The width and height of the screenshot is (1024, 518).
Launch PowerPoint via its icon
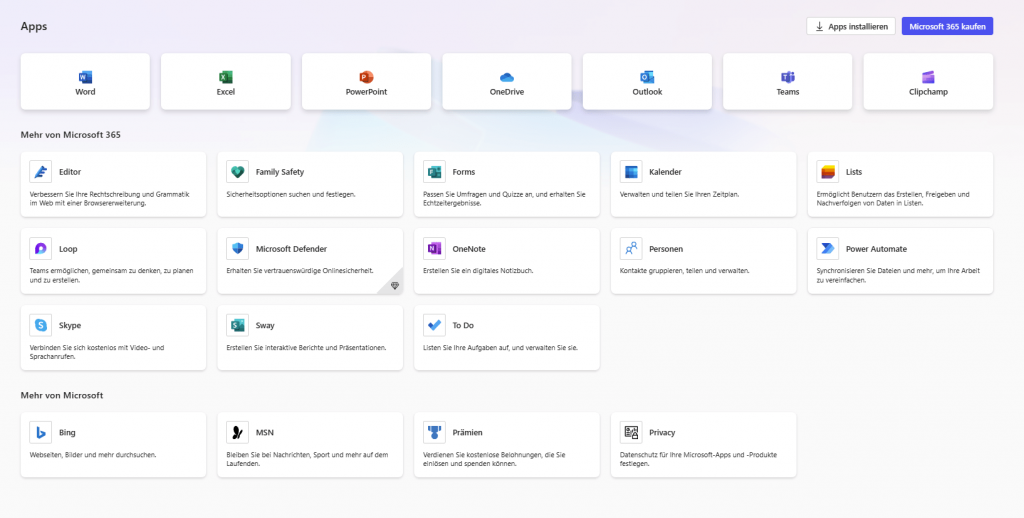click(366, 77)
